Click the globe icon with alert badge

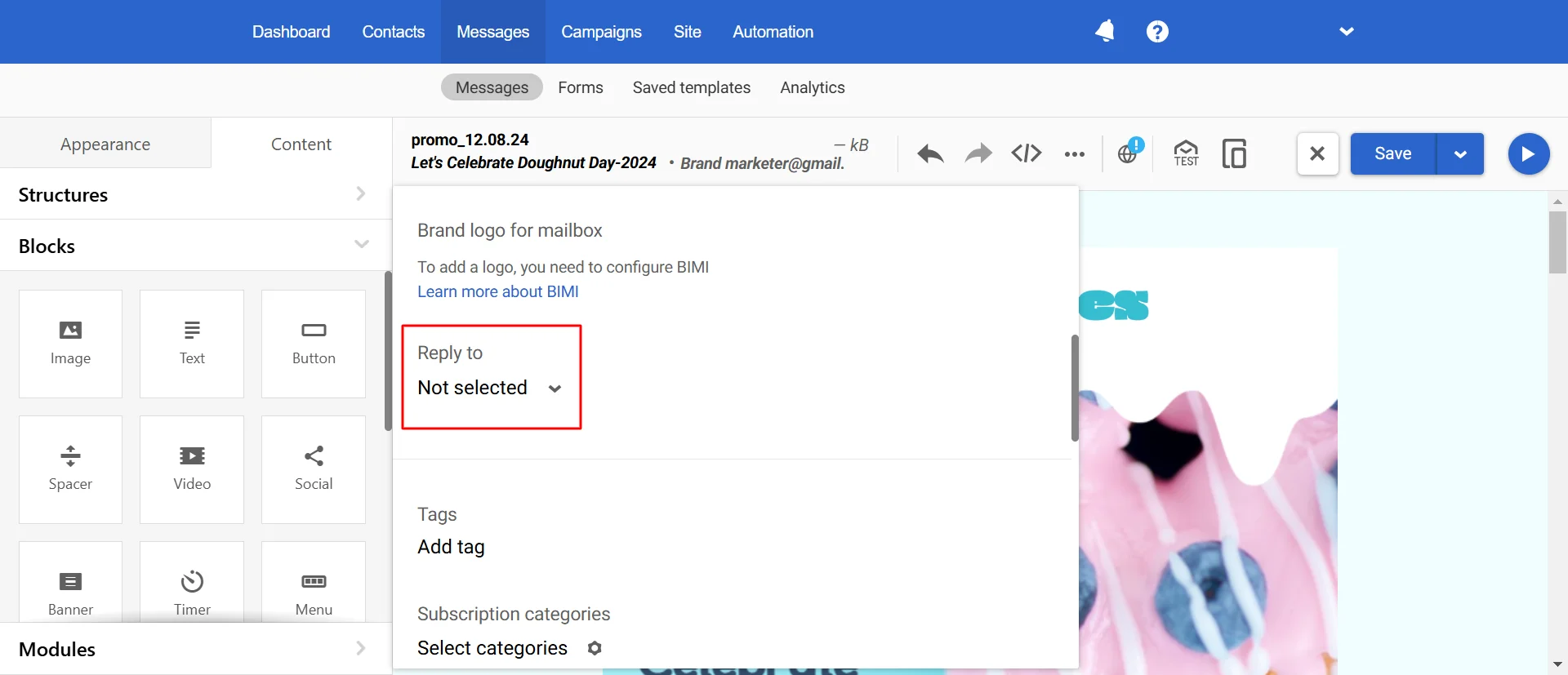click(x=1129, y=153)
